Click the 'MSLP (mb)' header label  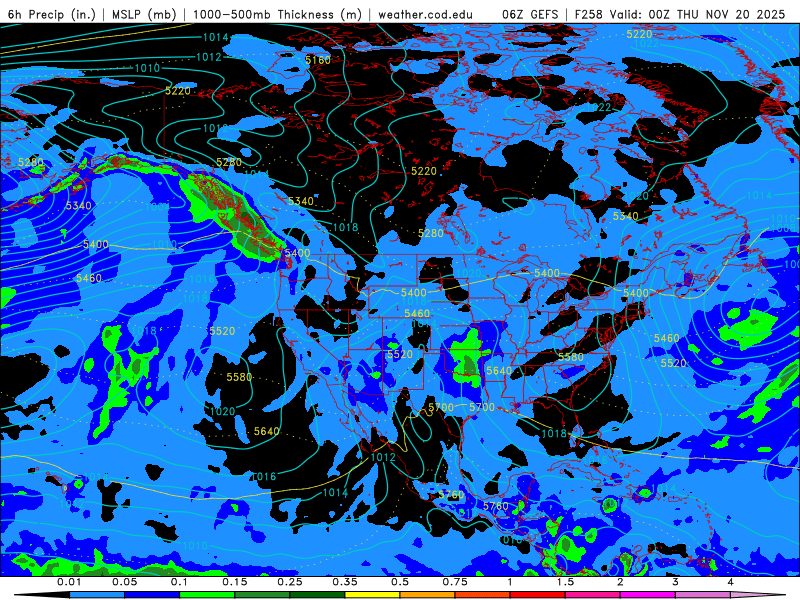click(144, 14)
